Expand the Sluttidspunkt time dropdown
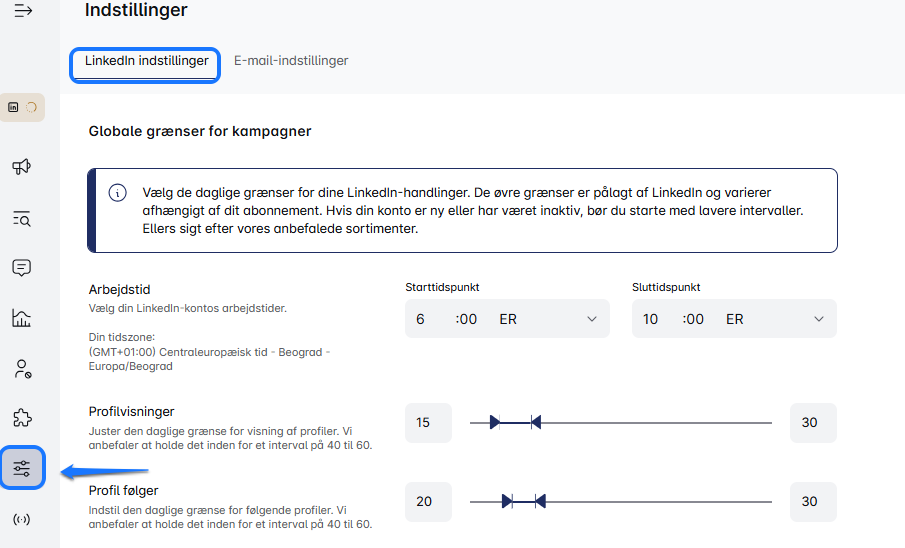Image resolution: width=905 pixels, height=548 pixels. click(x=819, y=319)
